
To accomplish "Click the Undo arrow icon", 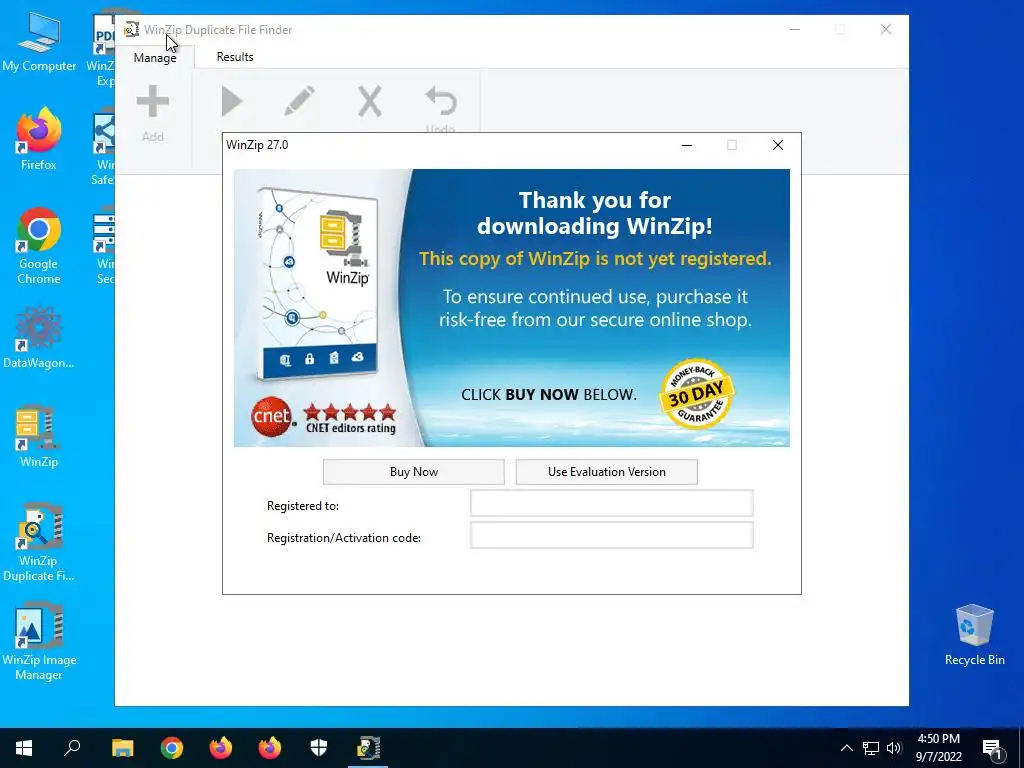I will click(441, 102).
